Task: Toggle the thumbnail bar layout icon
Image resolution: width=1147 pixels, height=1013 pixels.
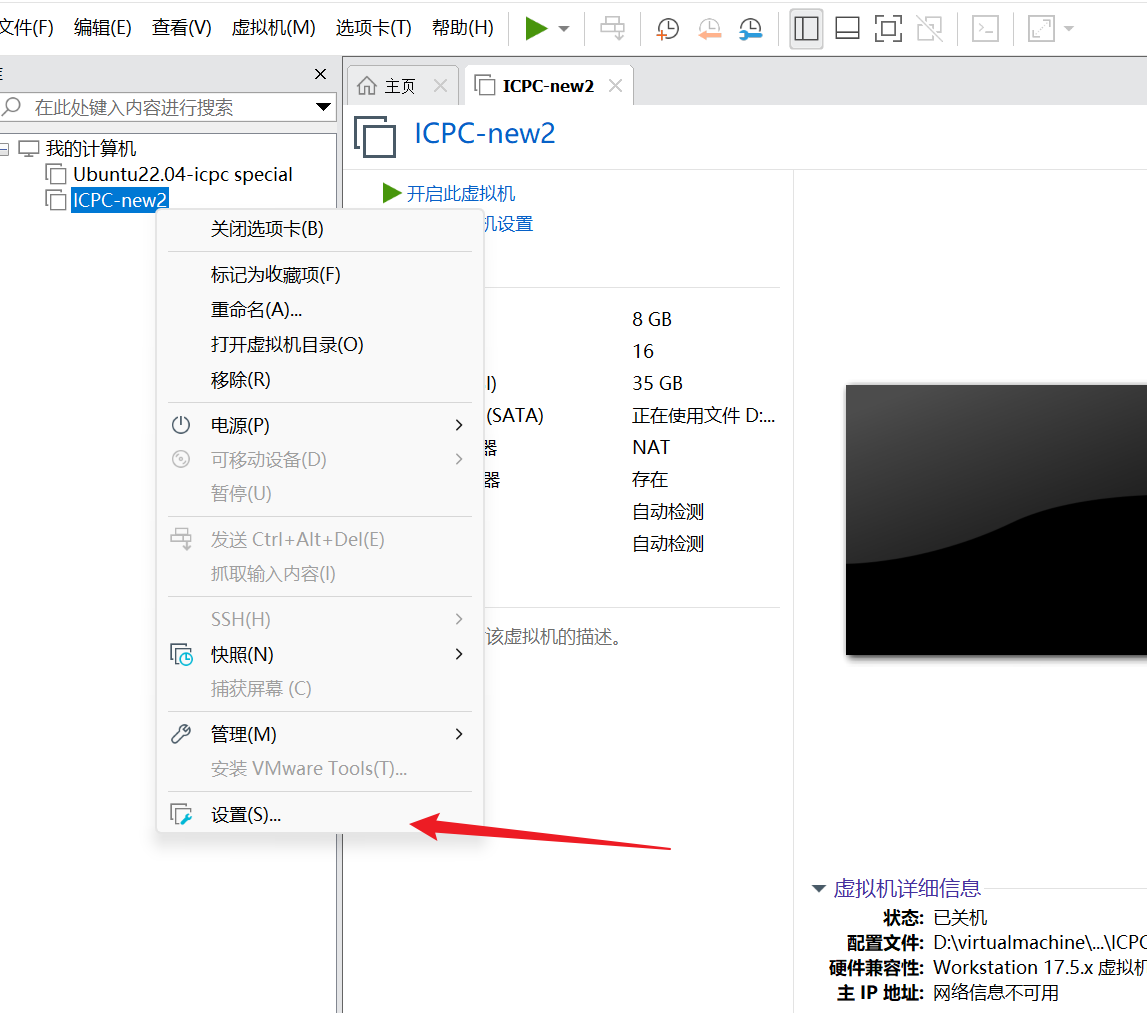Action: 847,28
